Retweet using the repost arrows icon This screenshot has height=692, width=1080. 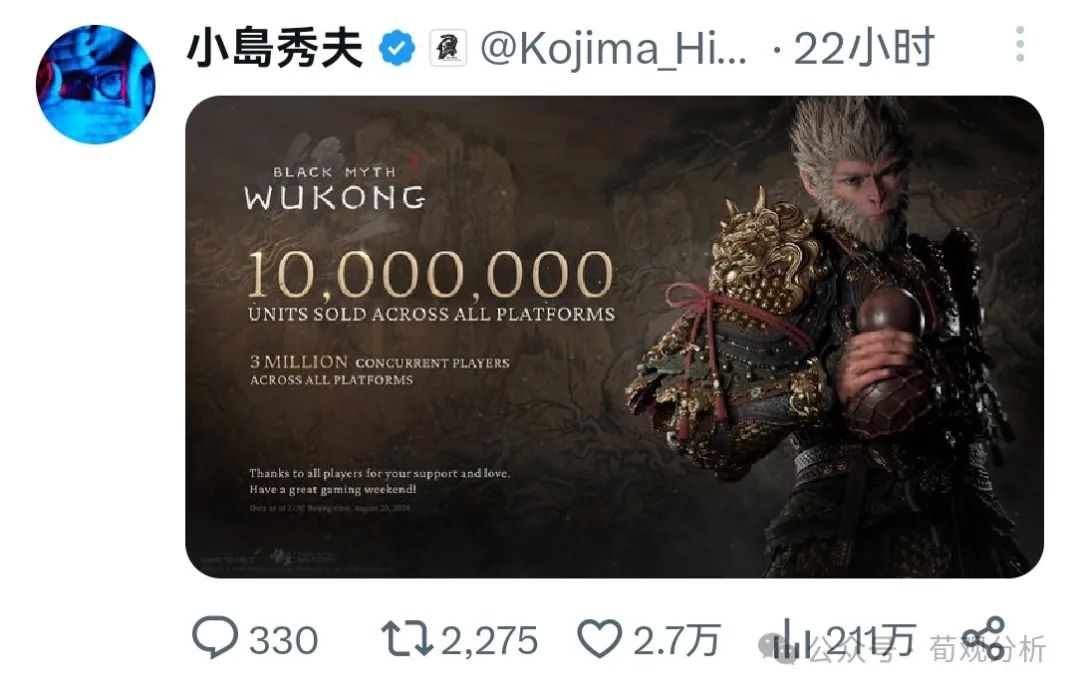click(x=407, y=638)
